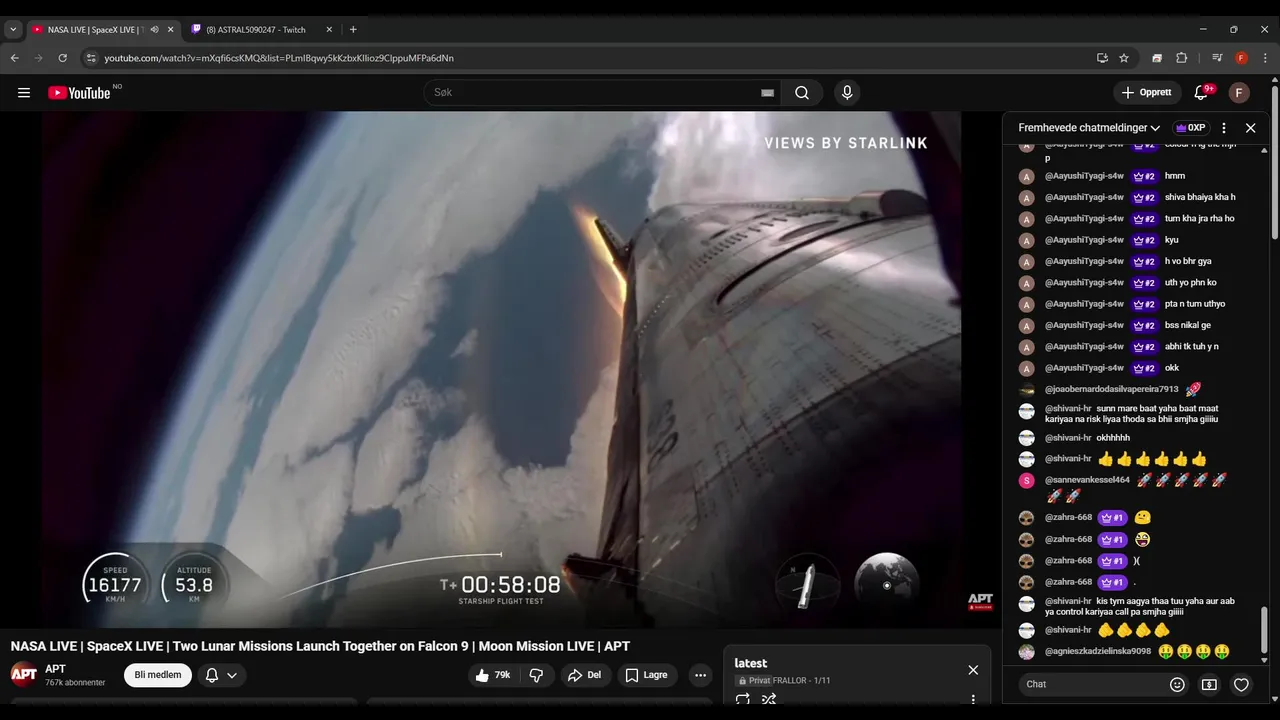Click the address bar URL field
Viewport: 1280px width, 720px height.
pos(590,58)
